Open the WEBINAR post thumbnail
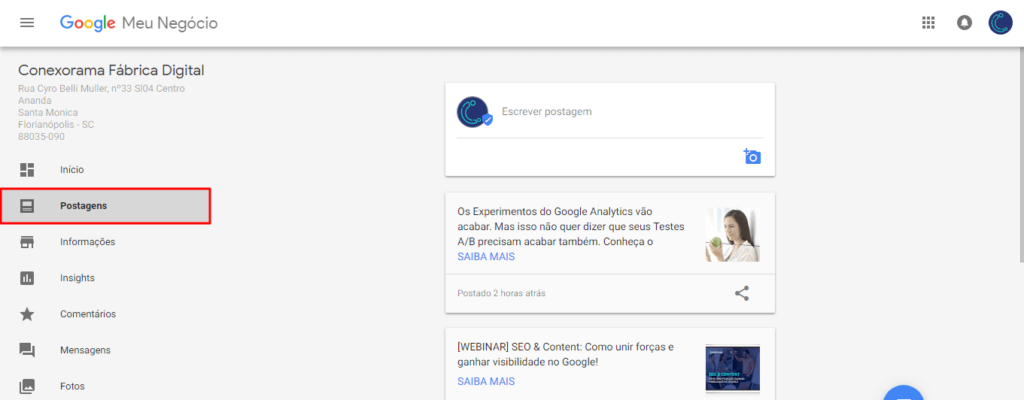1024x400 pixels. (733, 369)
